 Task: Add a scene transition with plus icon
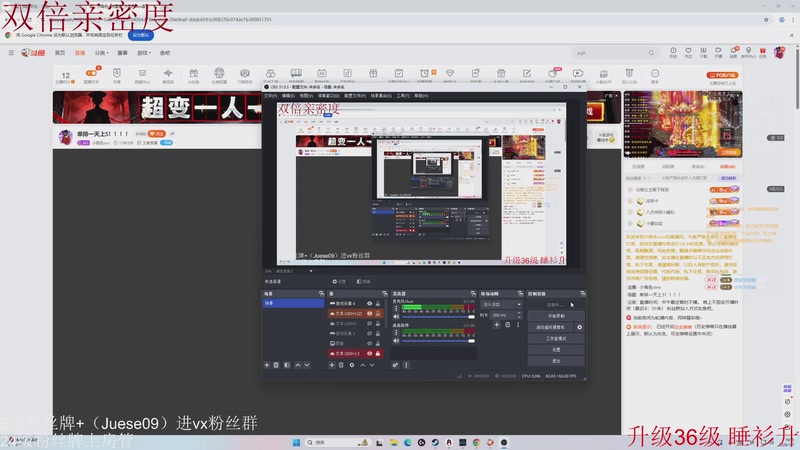pos(496,324)
